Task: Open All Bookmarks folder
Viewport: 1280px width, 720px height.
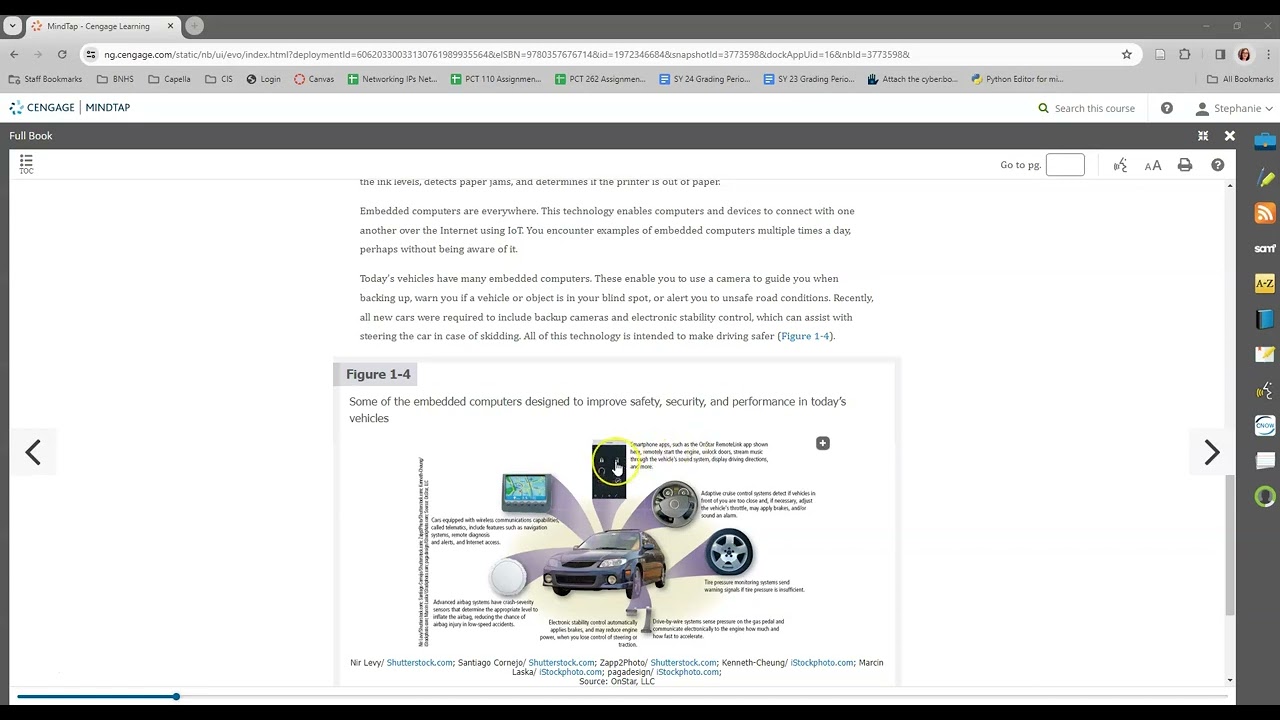Action: tap(1240, 79)
